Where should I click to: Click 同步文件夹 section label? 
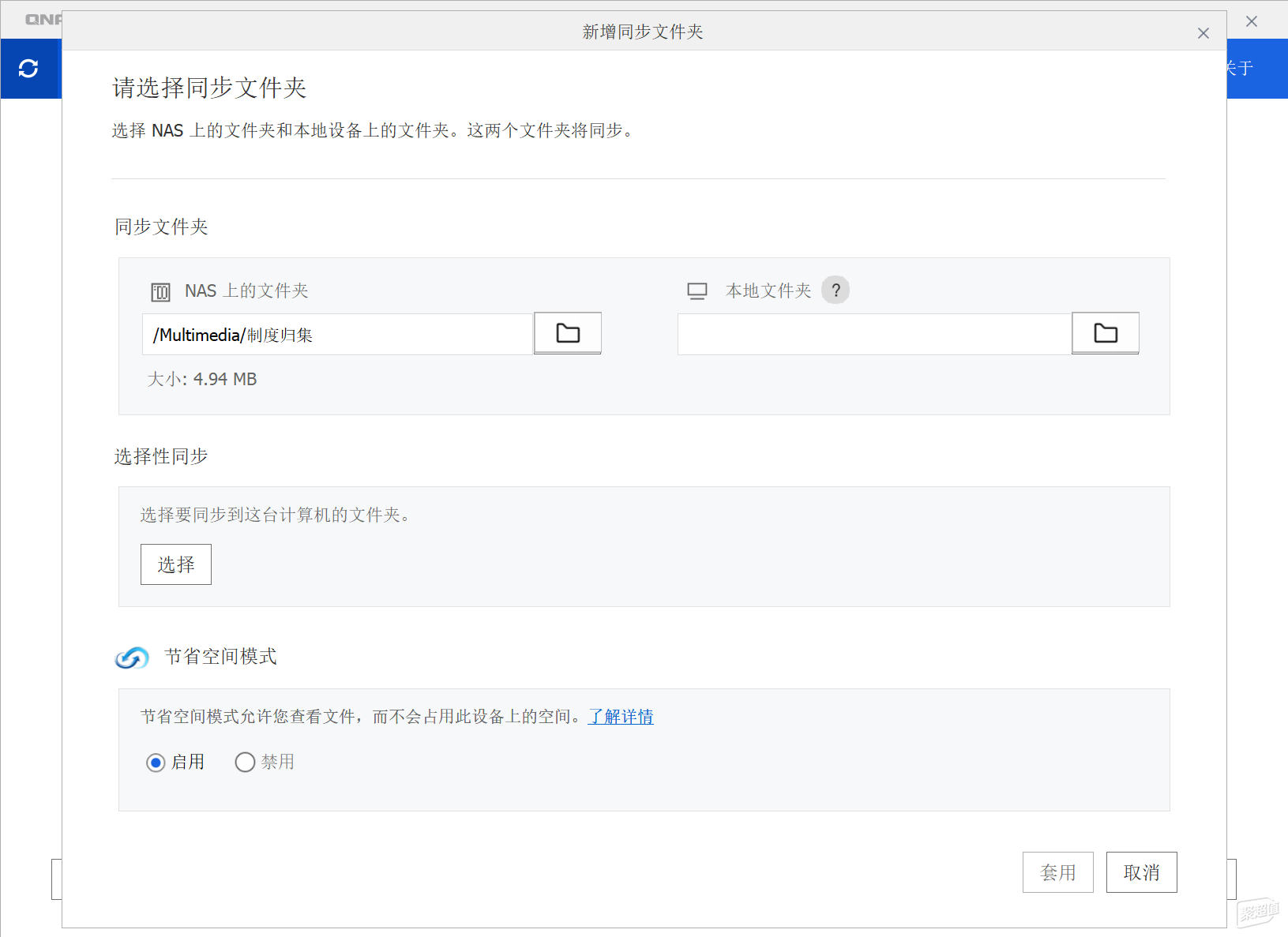click(x=161, y=227)
